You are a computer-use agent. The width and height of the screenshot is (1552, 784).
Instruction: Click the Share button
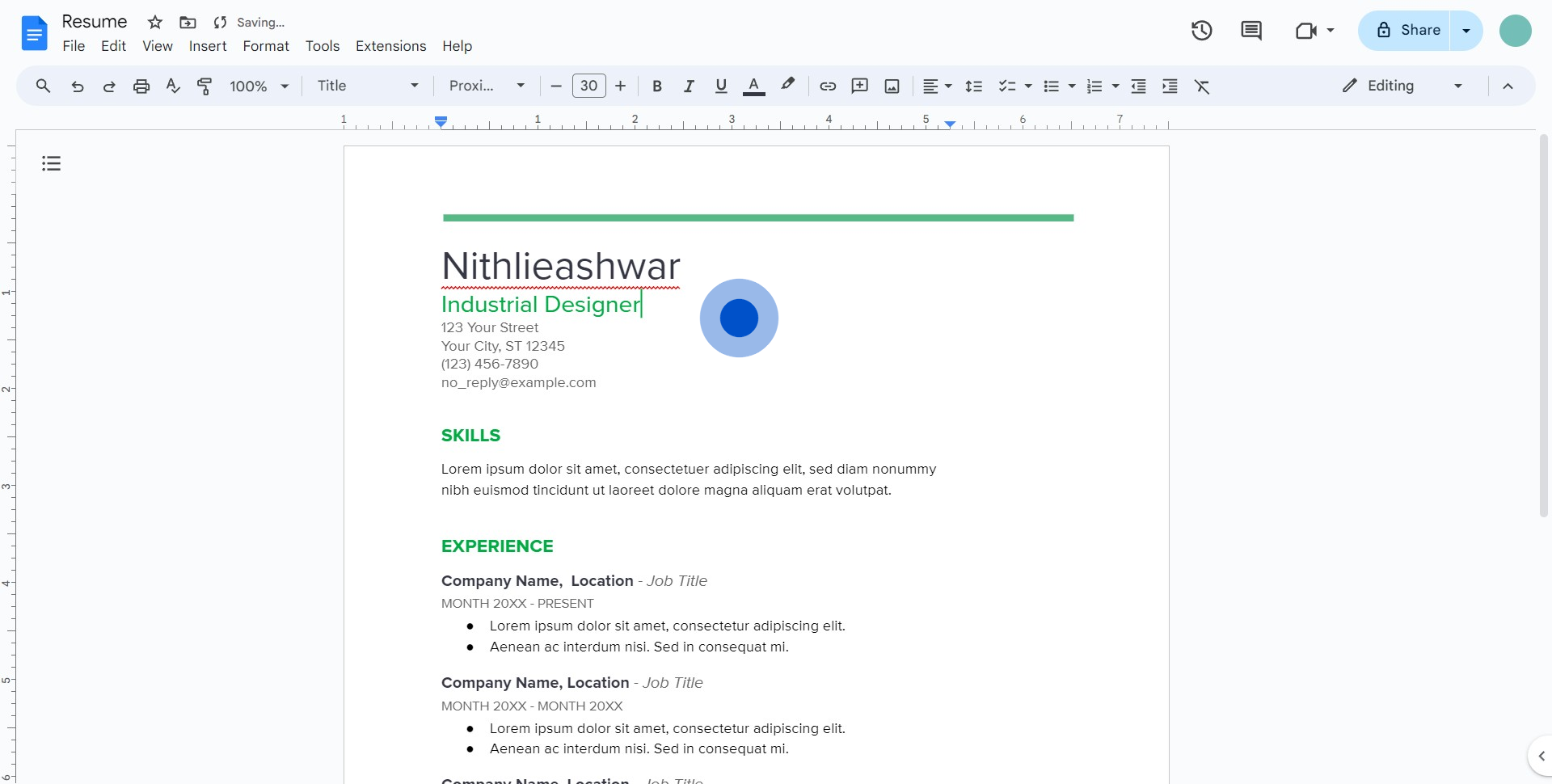(x=1408, y=31)
